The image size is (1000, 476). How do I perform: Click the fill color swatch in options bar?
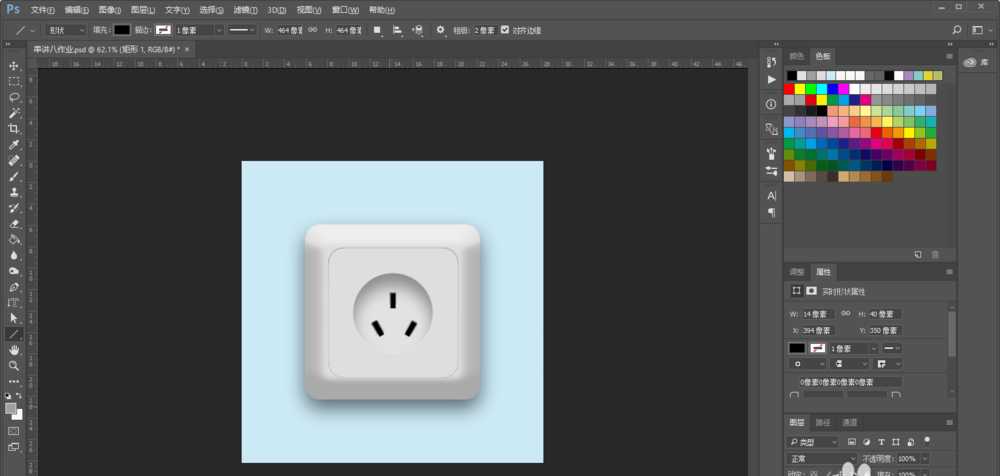pos(121,30)
